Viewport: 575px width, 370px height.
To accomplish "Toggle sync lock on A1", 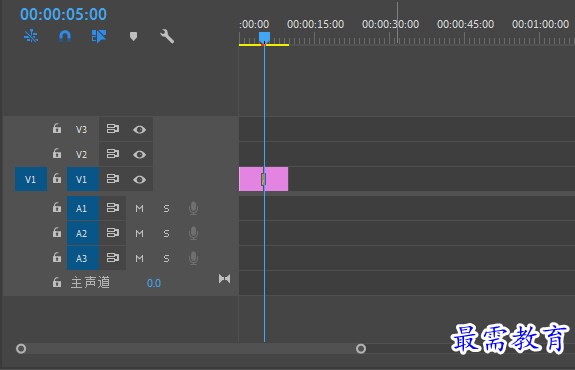I will (x=113, y=208).
